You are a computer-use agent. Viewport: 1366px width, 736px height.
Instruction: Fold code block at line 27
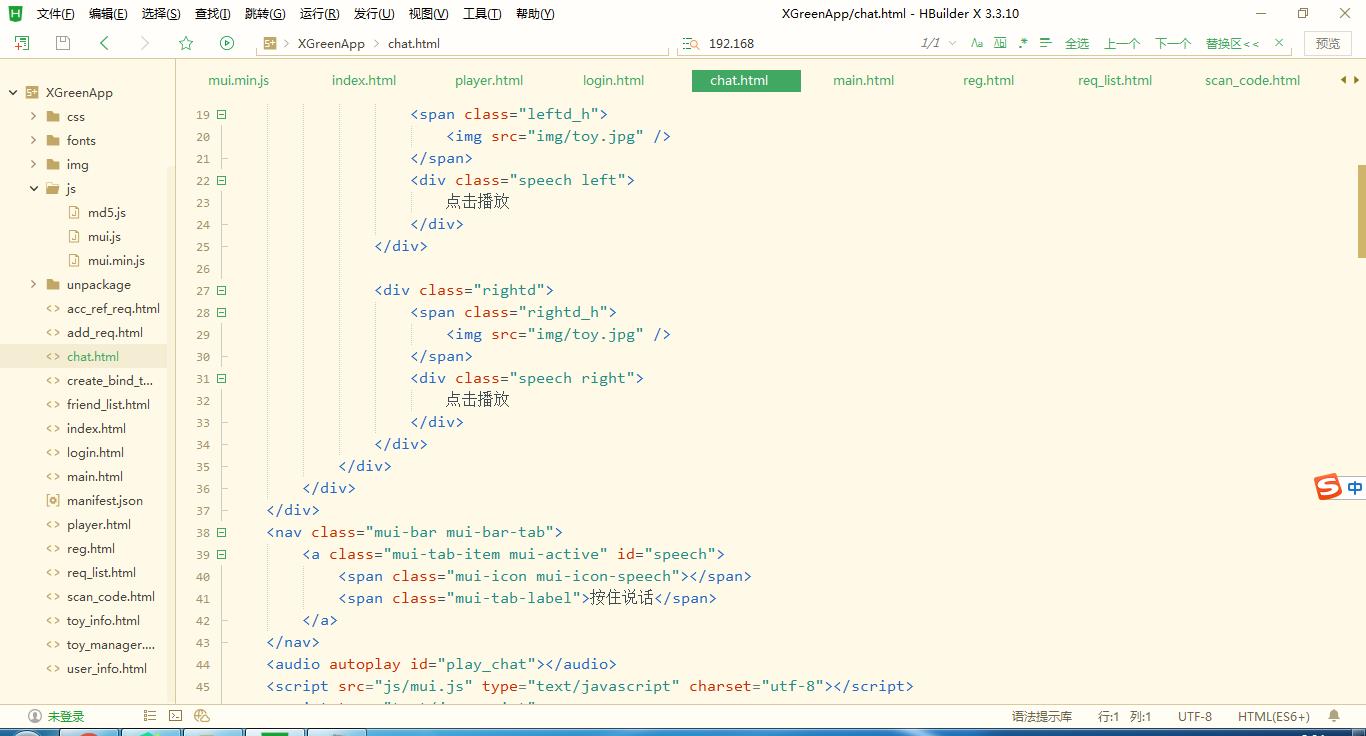point(222,290)
